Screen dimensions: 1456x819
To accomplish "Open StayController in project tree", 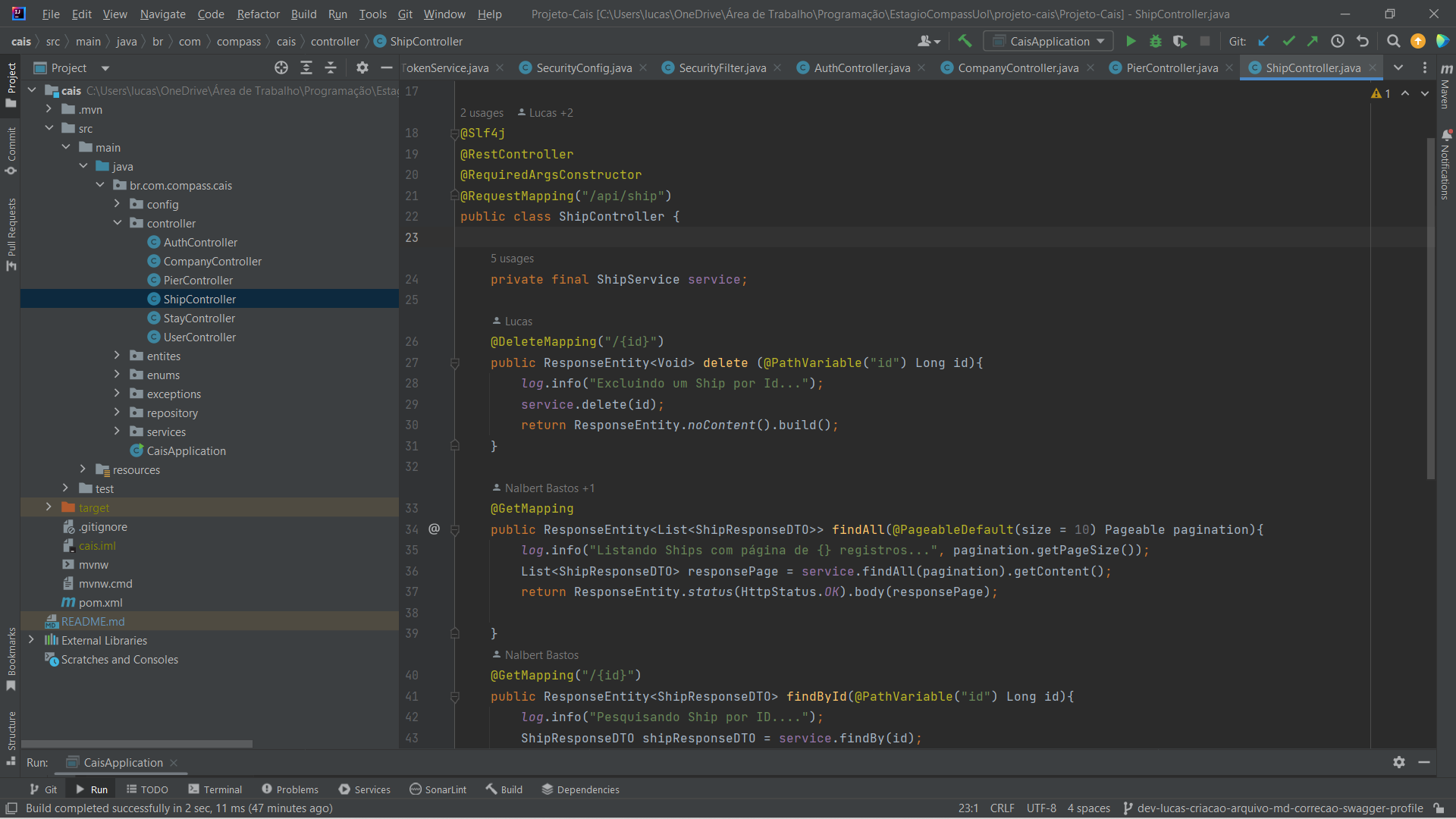I will [199, 318].
